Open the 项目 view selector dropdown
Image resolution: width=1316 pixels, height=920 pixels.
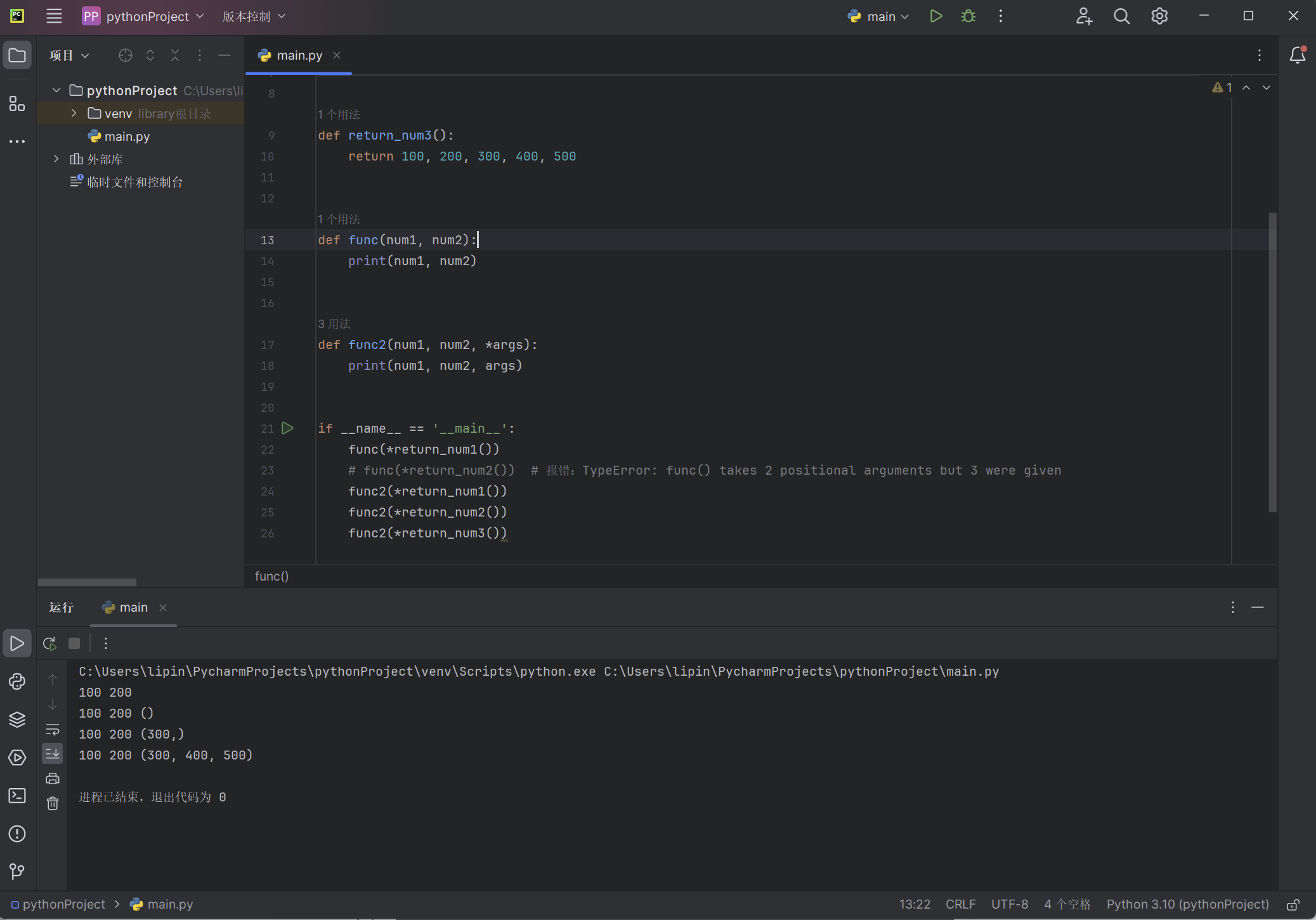[69, 55]
